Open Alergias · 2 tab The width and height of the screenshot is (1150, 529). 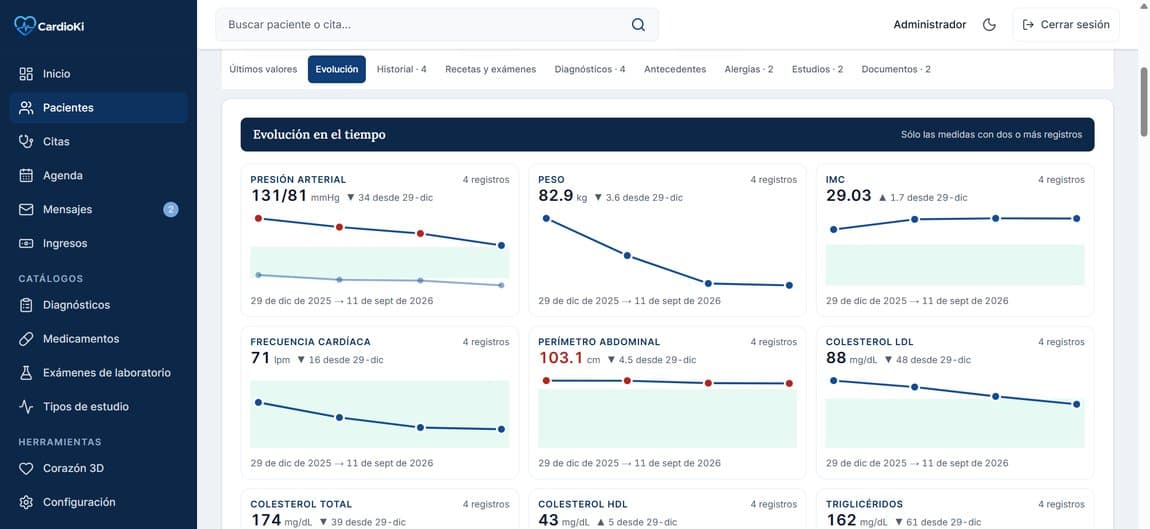[749, 69]
